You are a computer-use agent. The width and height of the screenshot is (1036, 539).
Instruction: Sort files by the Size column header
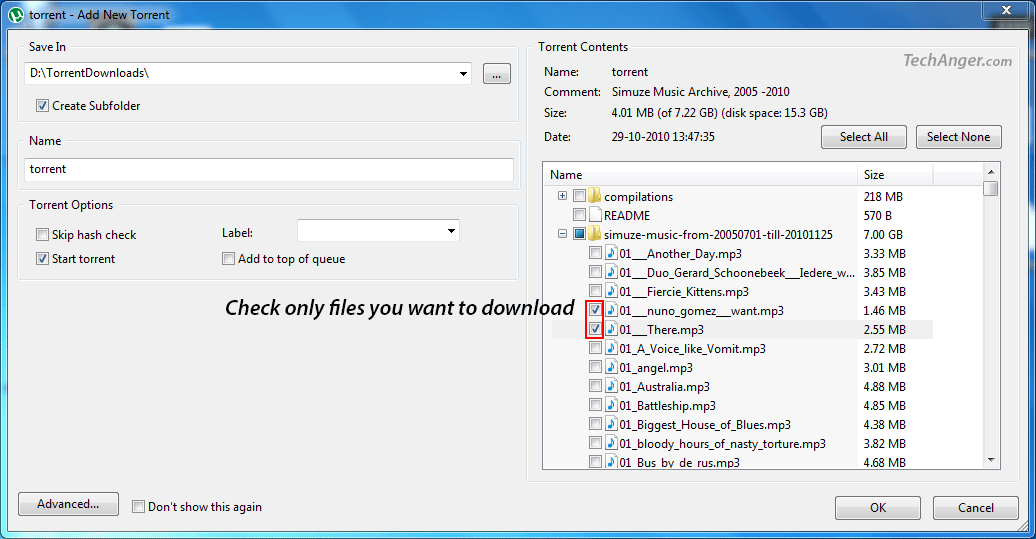pyautogui.click(x=895, y=175)
